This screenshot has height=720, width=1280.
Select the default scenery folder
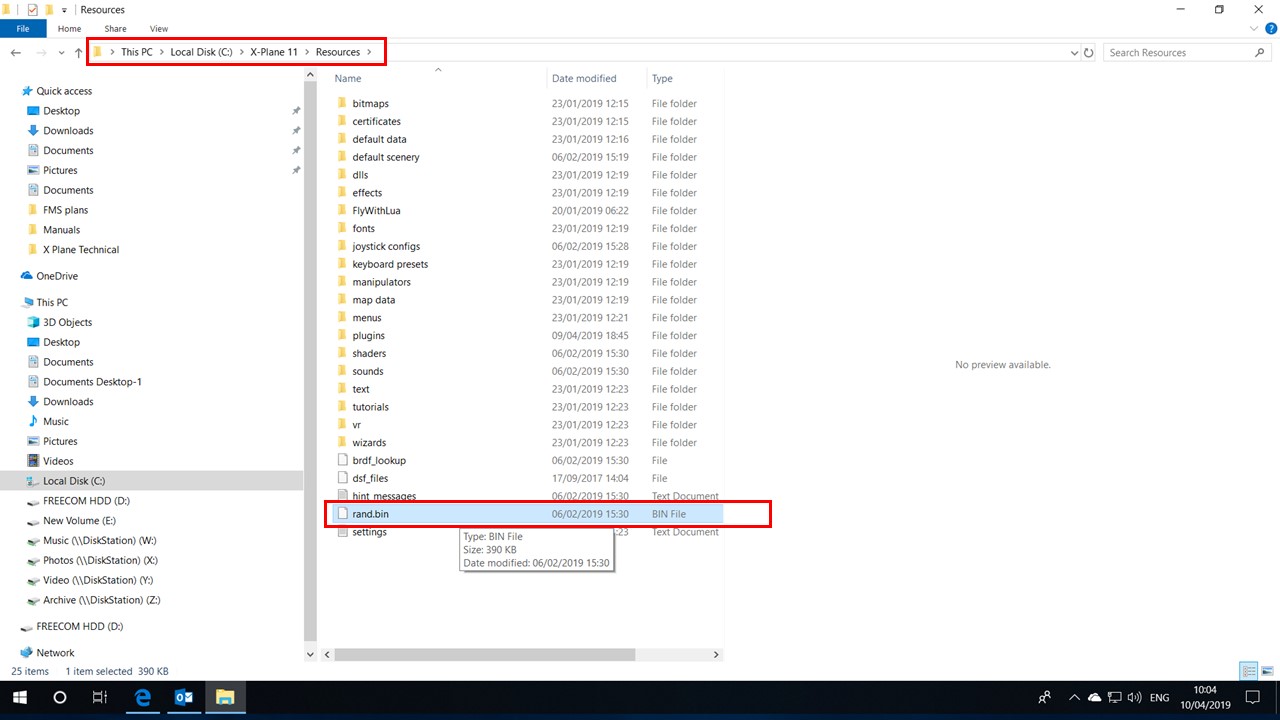coord(385,157)
